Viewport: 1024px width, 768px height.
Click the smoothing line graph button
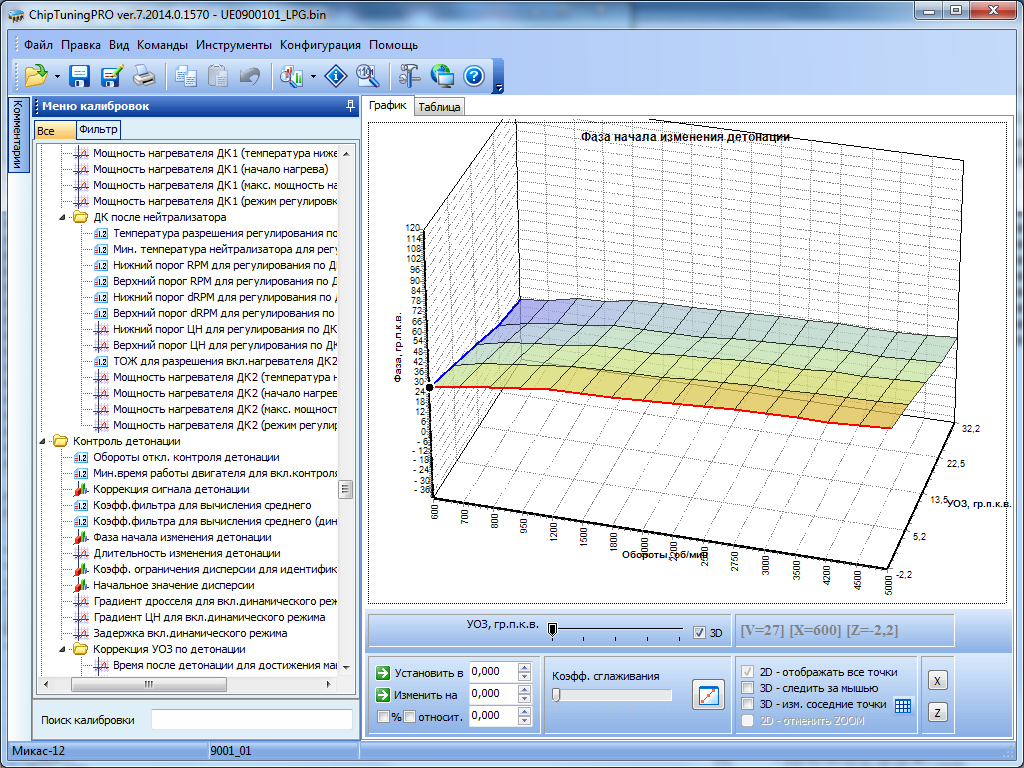708,695
